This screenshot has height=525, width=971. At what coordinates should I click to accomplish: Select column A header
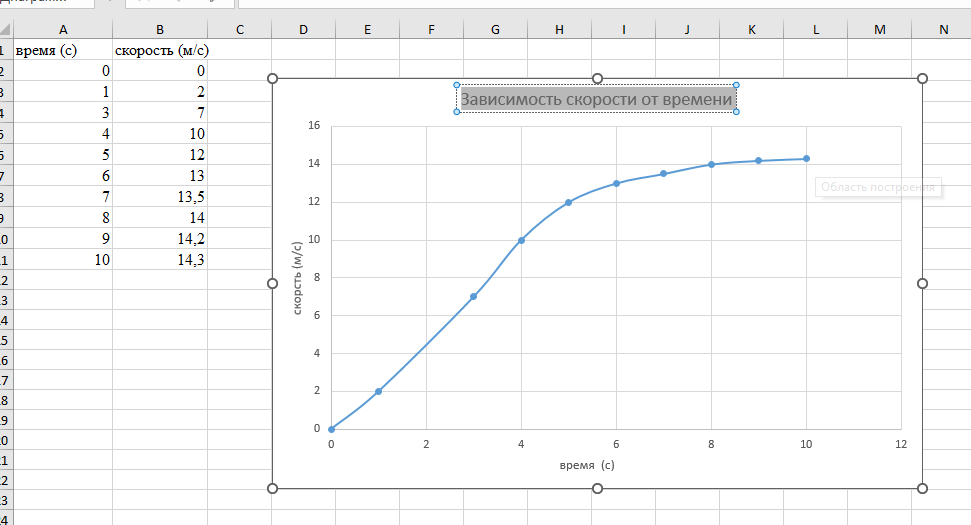(x=64, y=29)
